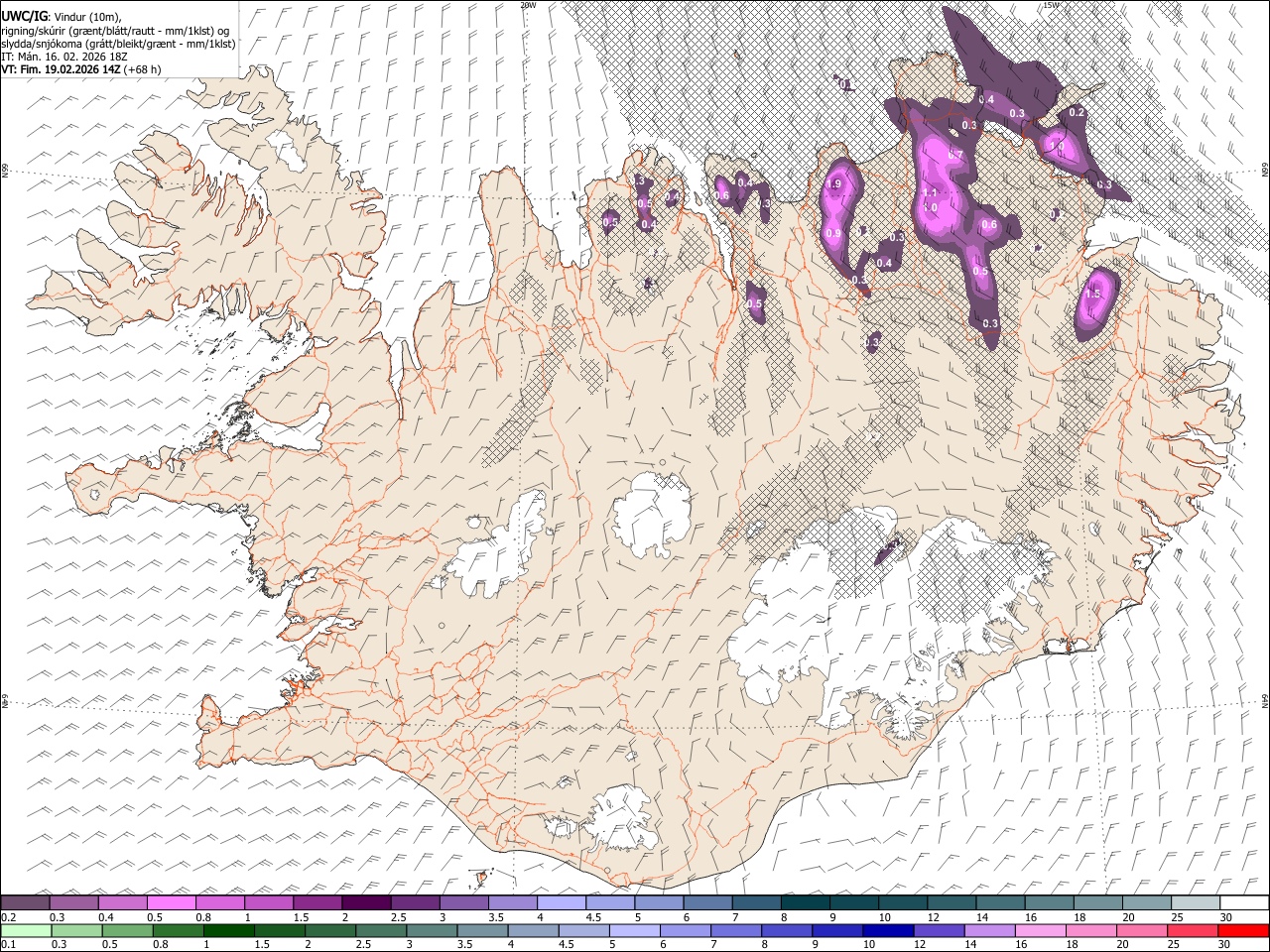The image size is (1270, 952).
Task: Select the 0.5 green swatch in lower row
Action: [127, 930]
